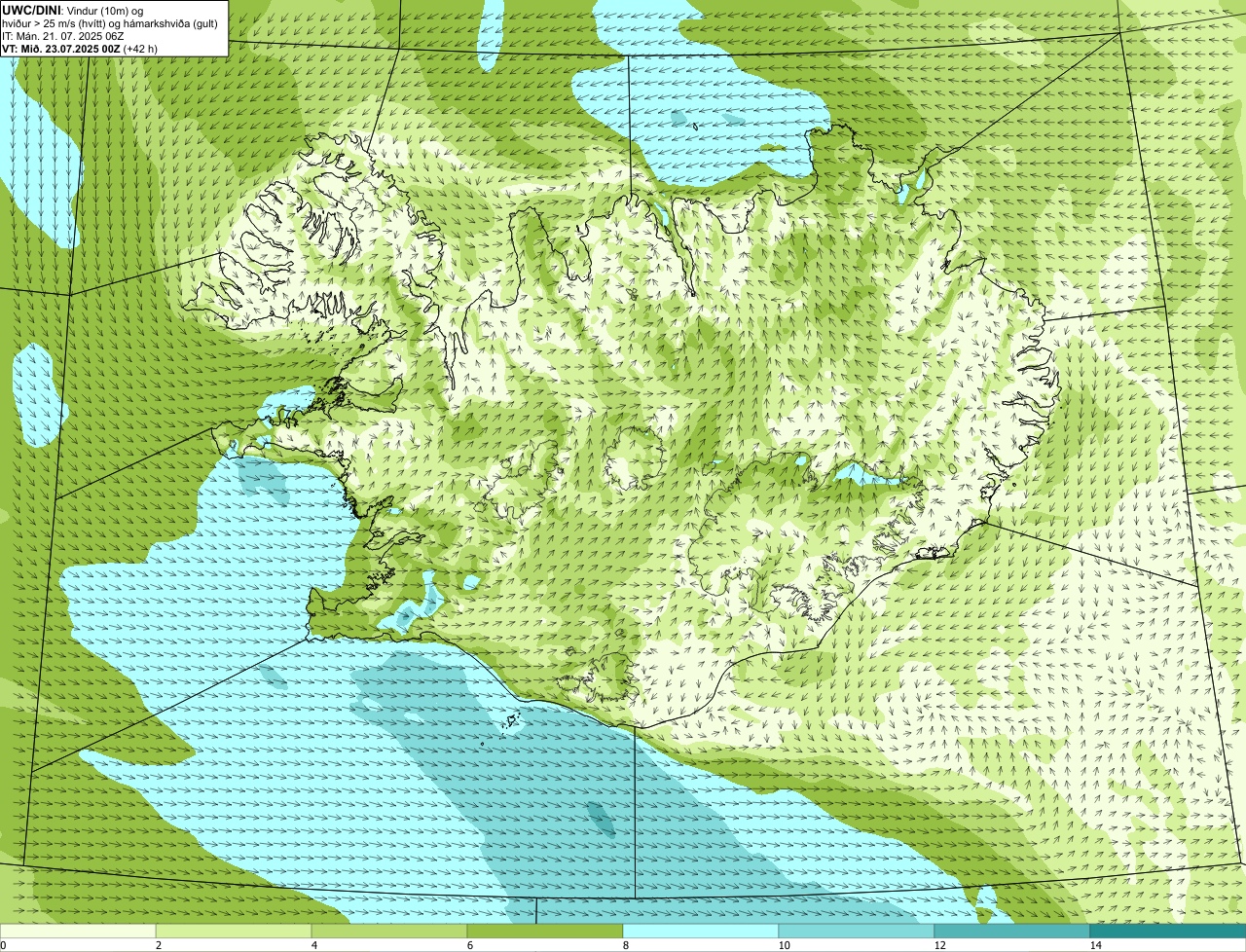
Task: Click the 2–4 m/s light green legend segment
Action: coord(234,931)
